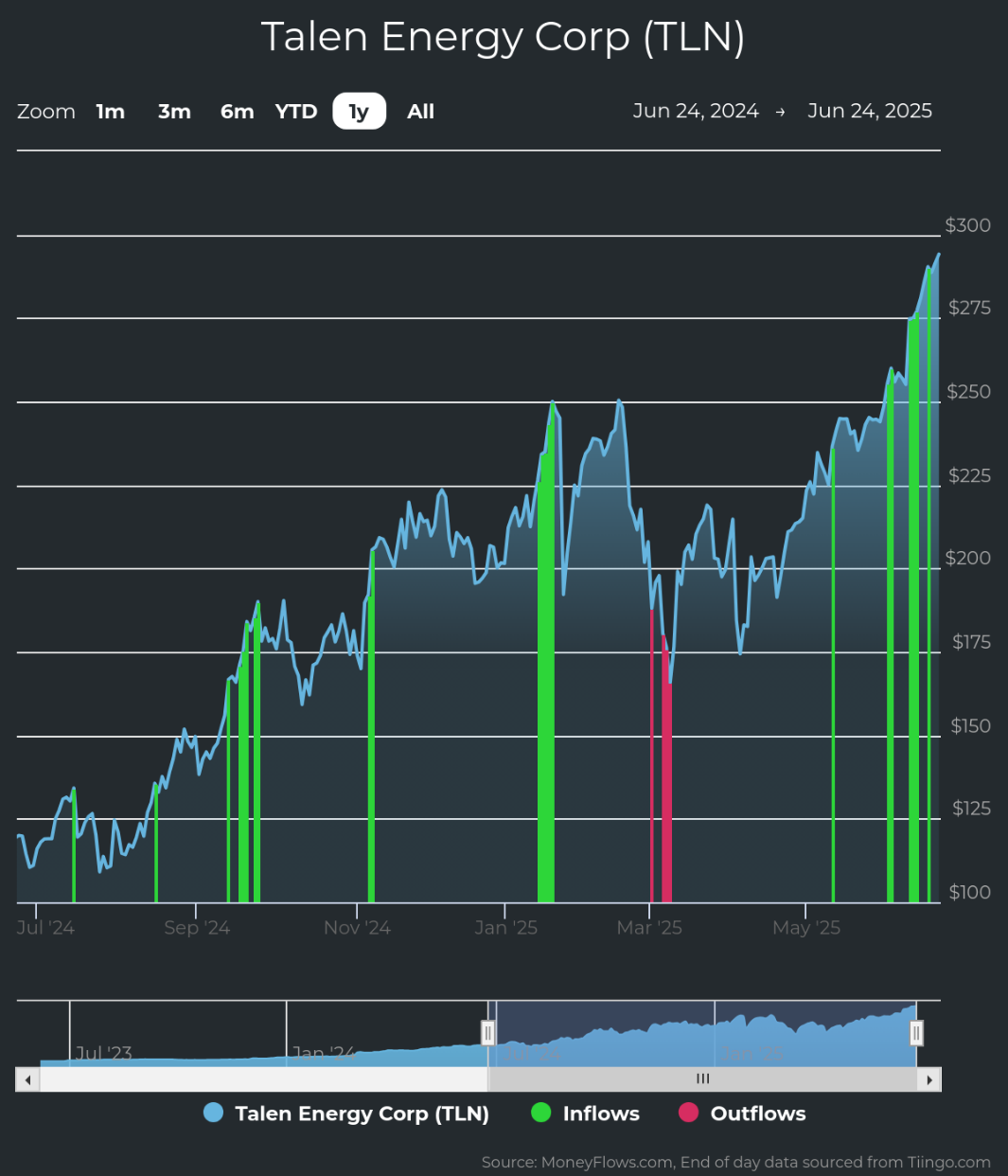Click the $225 price axis label
The height and width of the screenshot is (1176, 1008).
[x=969, y=475]
